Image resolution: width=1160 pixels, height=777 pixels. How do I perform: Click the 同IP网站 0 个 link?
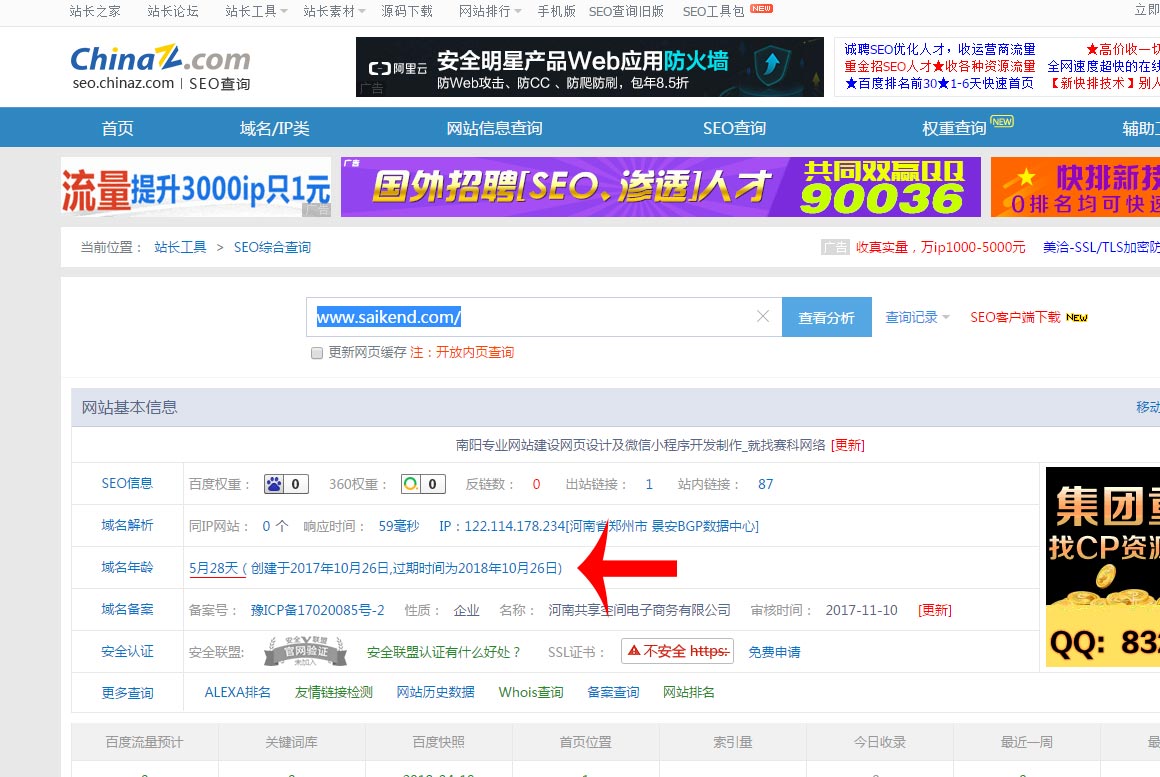[275, 526]
